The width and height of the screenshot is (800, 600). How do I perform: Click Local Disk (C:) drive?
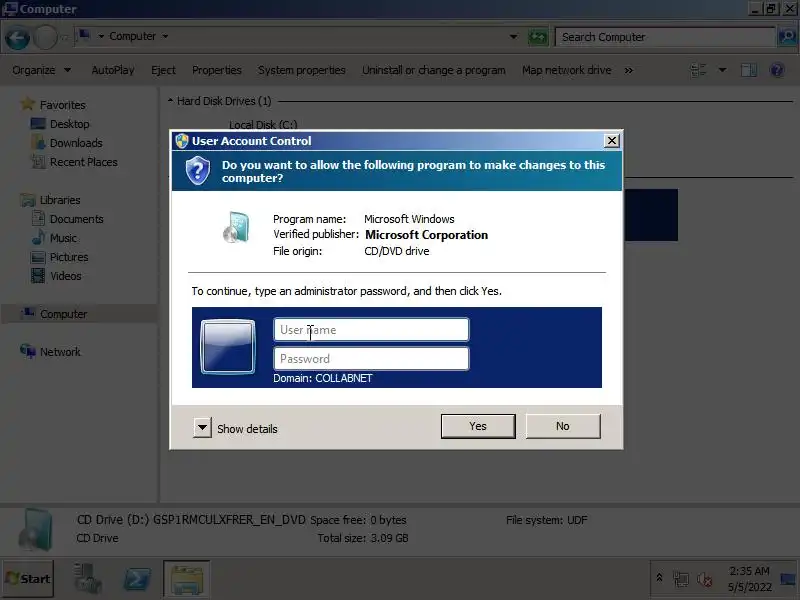[x=263, y=124]
